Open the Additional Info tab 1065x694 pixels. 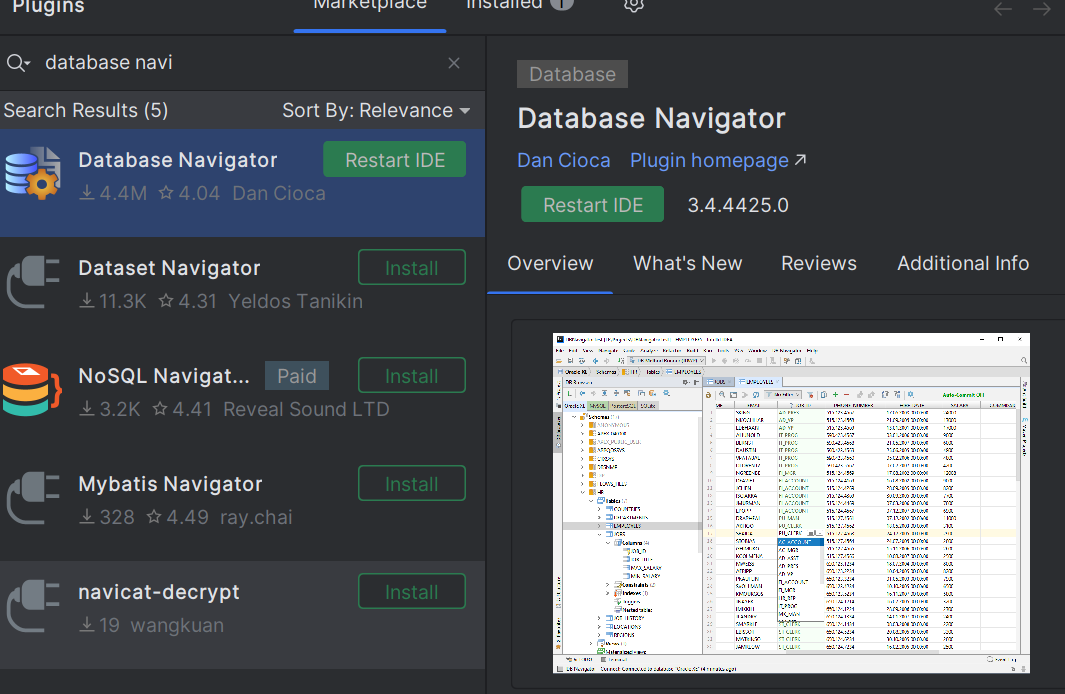962,263
